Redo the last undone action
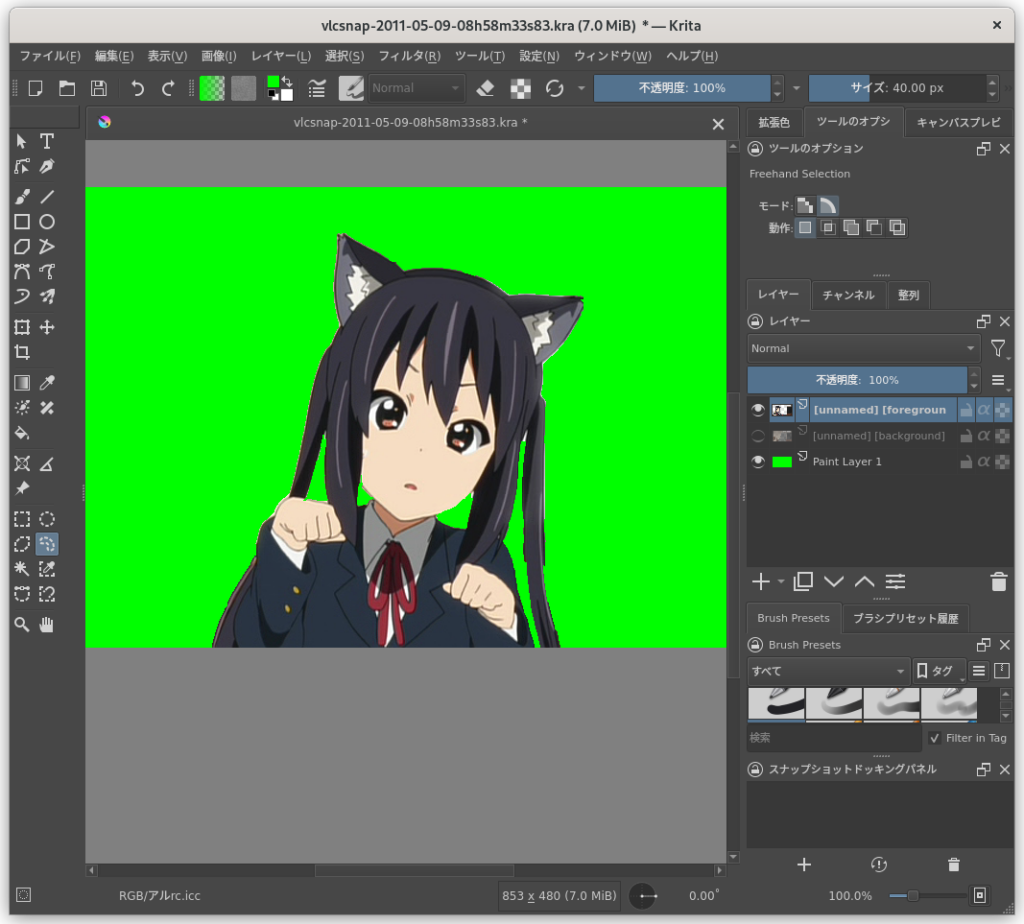The width and height of the screenshot is (1024, 924). [x=168, y=88]
